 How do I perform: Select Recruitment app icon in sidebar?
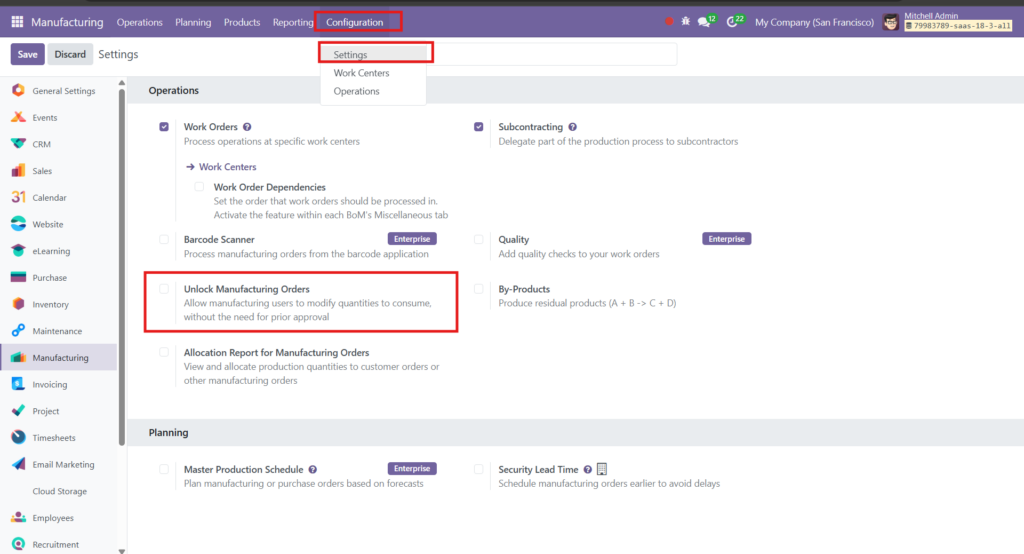pos(18,544)
